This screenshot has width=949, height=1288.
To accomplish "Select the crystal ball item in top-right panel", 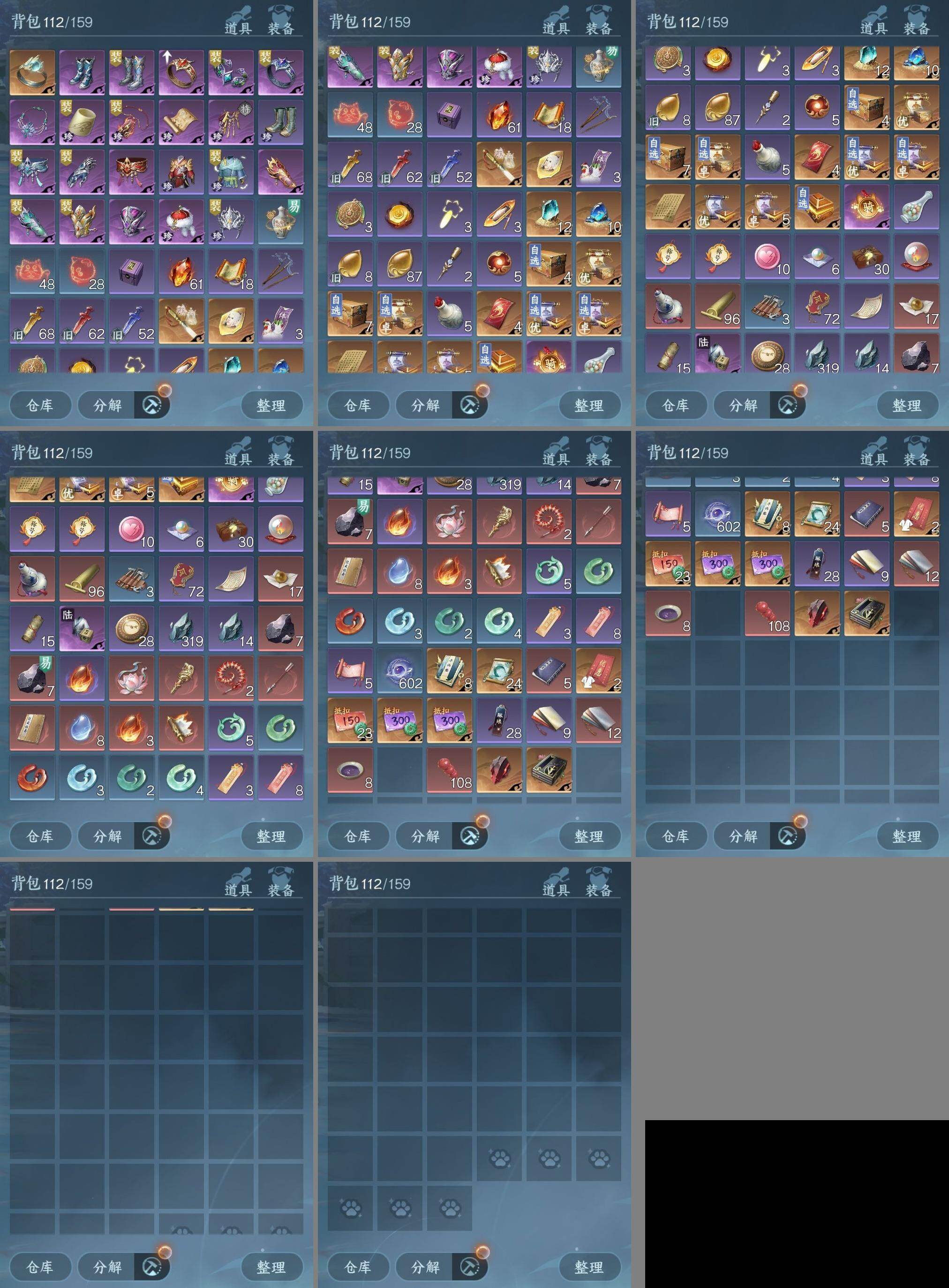I will click(x=916, y=256).
